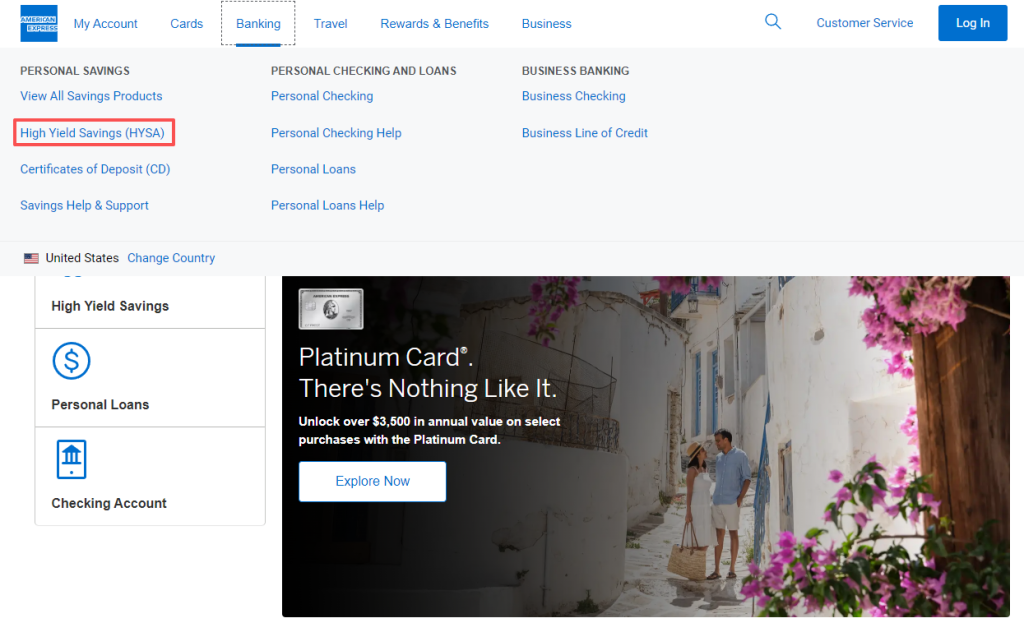Click the American Express logo
Image resolution: width=1024 pixels, height=632 pixels.
[39, 23]
